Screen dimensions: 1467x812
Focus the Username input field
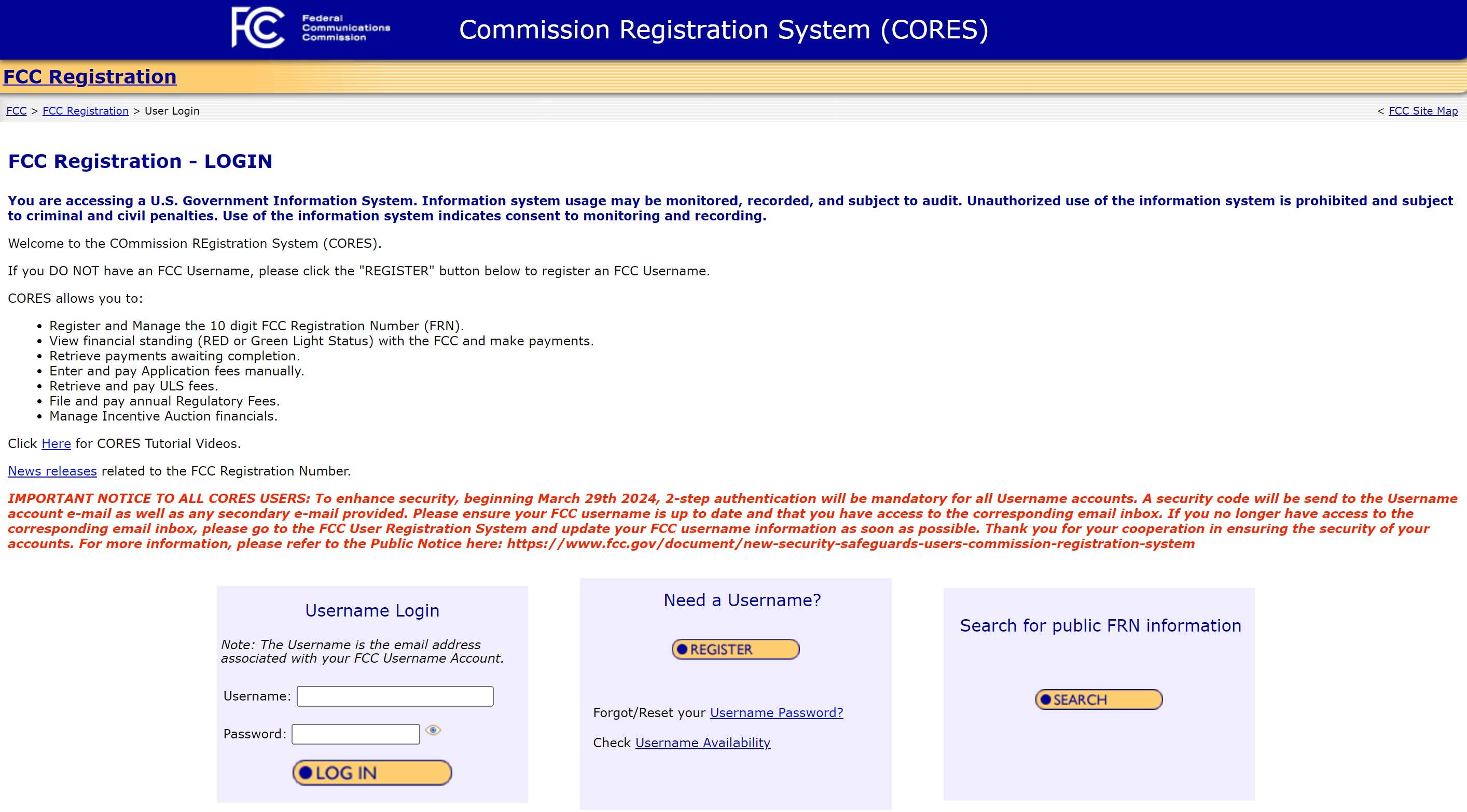[395, 696]
